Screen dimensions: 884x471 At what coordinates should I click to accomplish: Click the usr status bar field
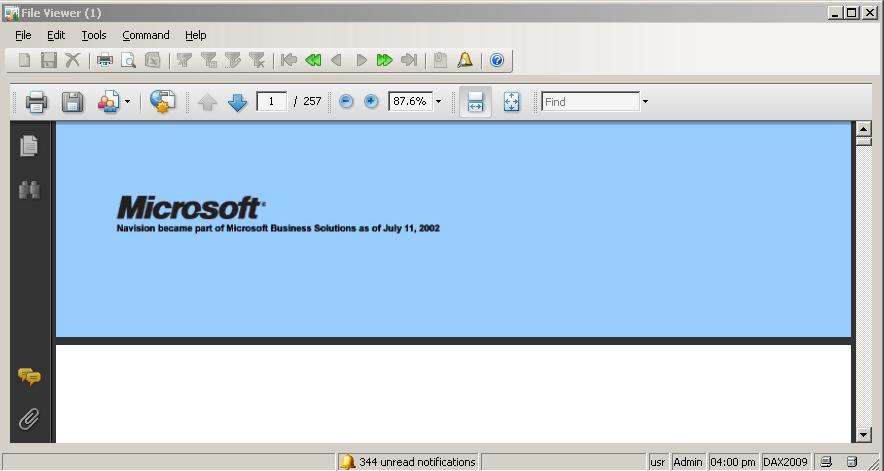pos(657,462)
